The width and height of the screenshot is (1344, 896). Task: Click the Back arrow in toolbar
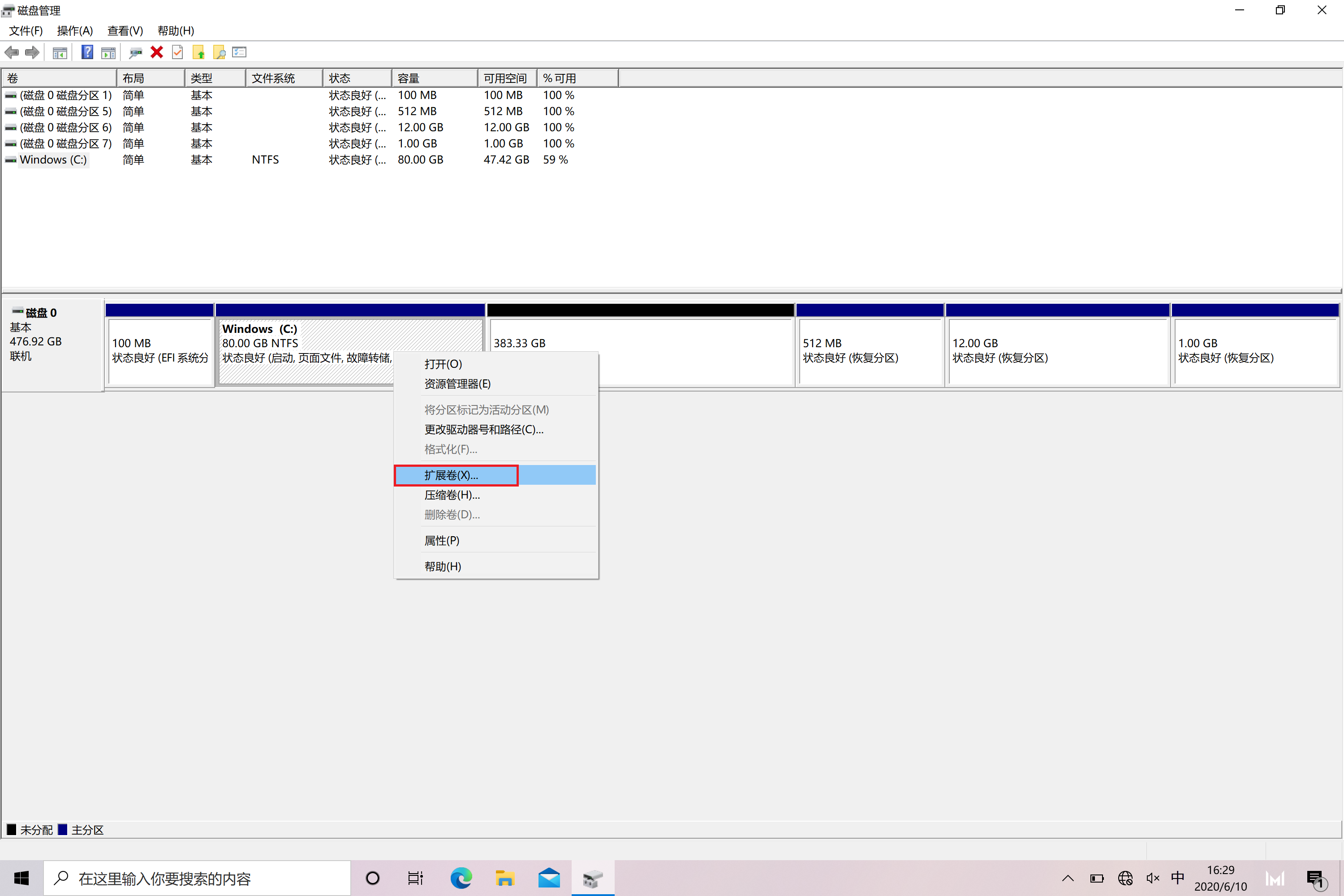coord(12,52)
